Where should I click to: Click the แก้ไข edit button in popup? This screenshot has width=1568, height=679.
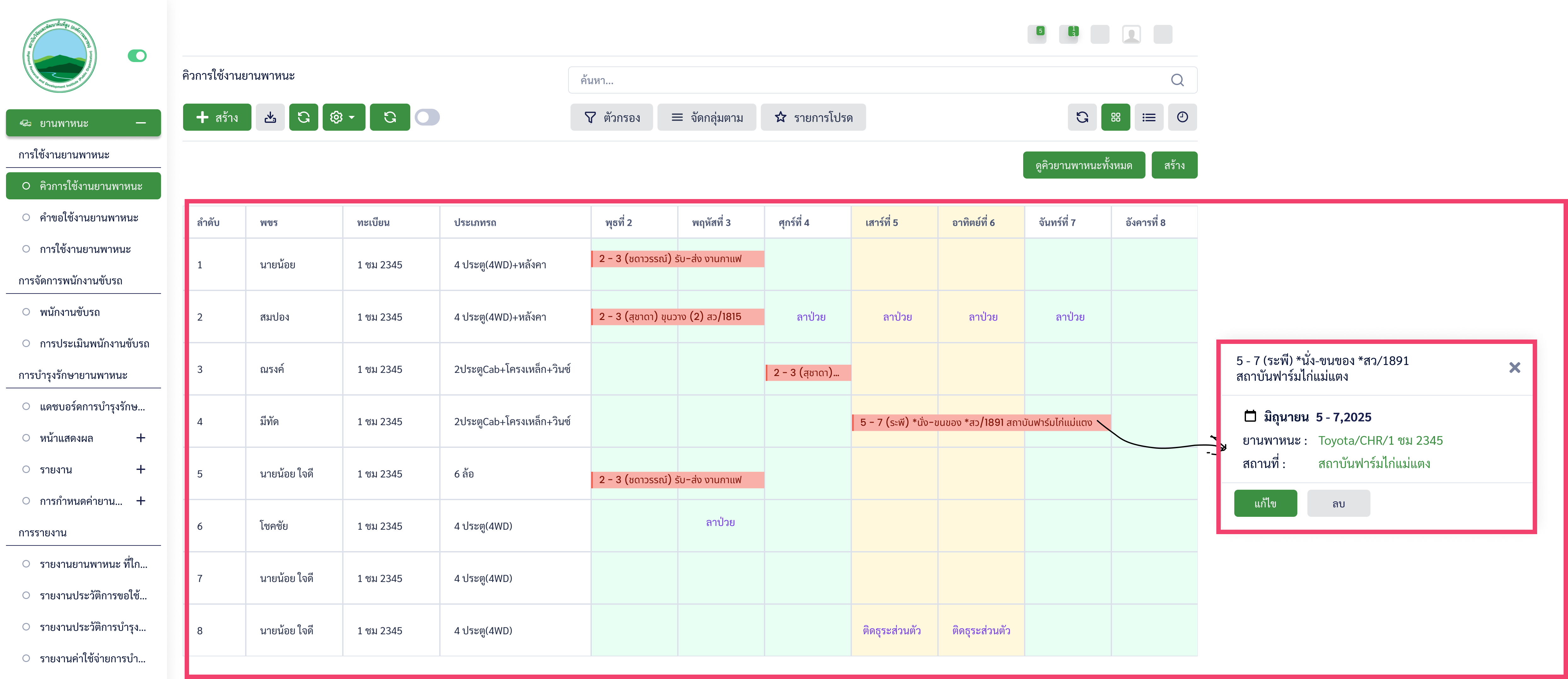[1265, 504]
